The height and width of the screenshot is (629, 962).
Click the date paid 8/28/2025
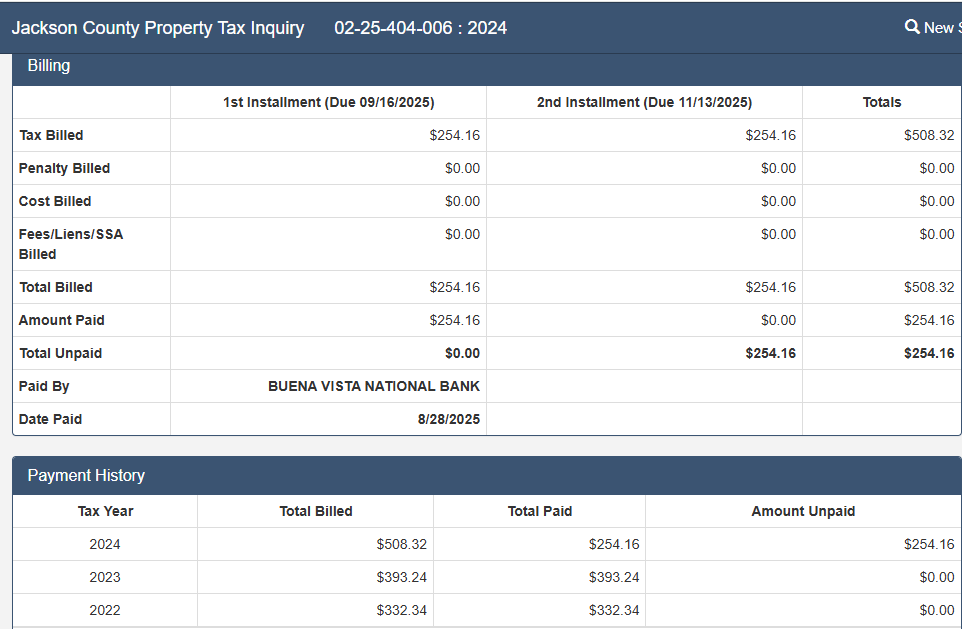click(x=448, y=419)
